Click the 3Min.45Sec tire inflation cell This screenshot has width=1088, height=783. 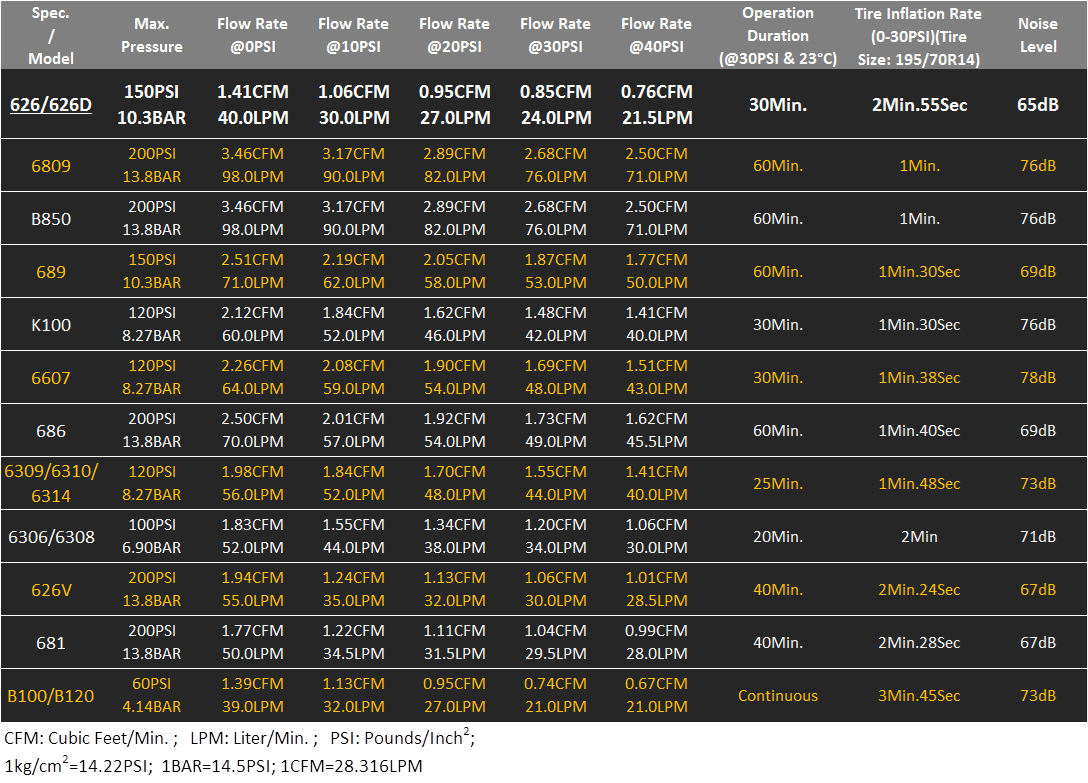[x=918, y=696]
